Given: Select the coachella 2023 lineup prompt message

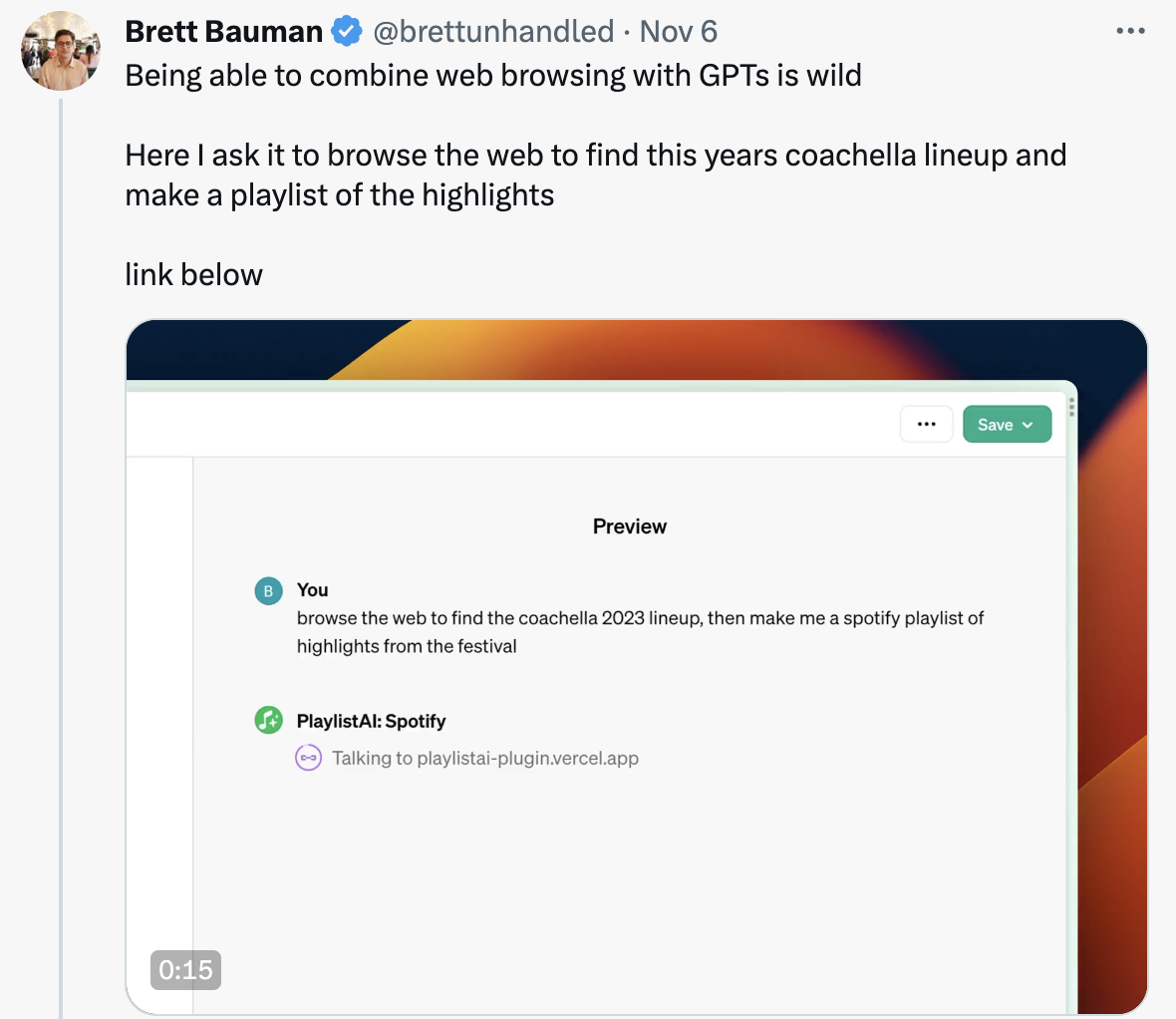Looking at the screenshot, I should tap(640, 632).
